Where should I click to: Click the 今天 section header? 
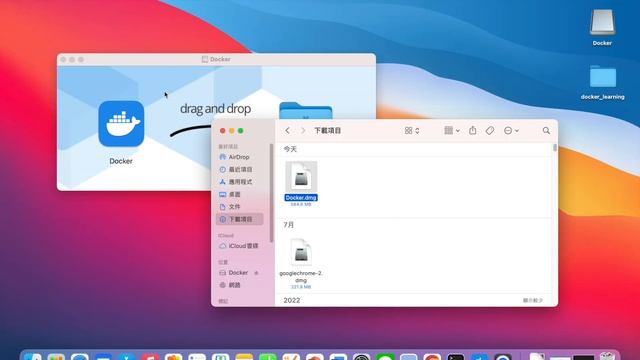290,149
